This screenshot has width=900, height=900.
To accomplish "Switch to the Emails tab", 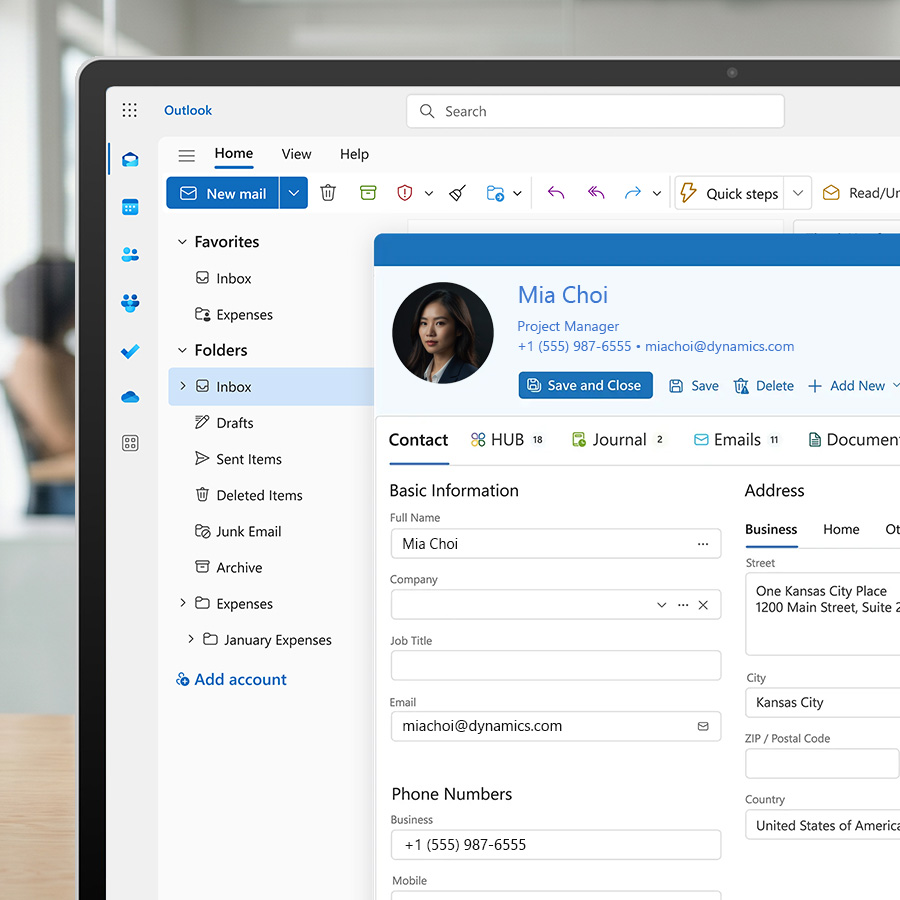I will coord(736,440).
